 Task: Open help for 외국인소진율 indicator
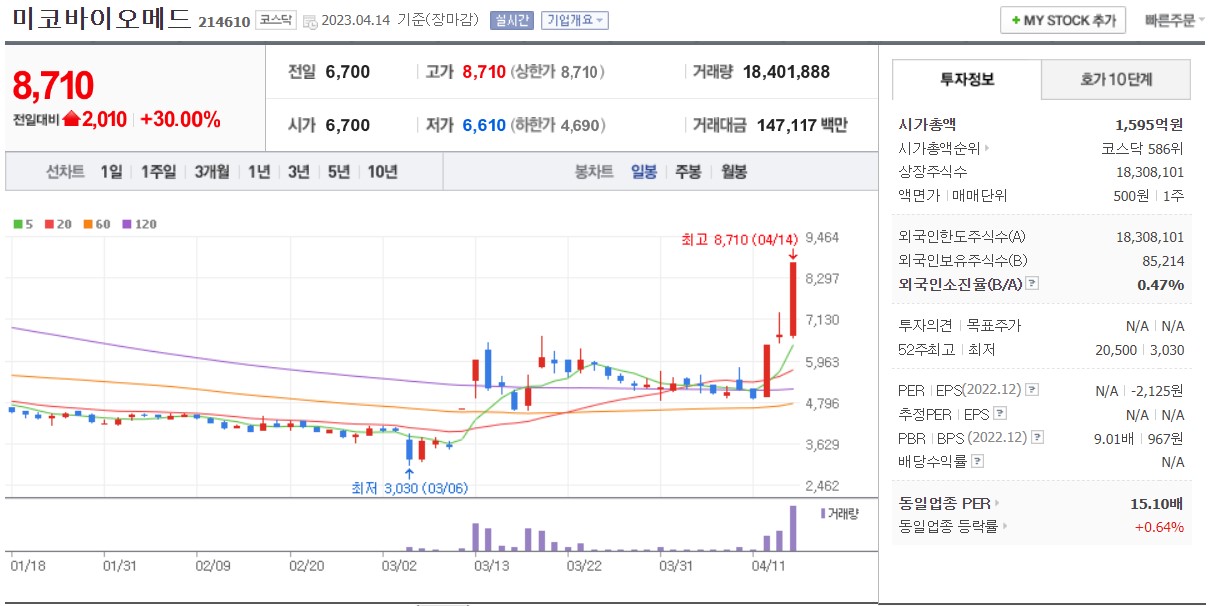pyautogui.click(x=1032, y=285)
